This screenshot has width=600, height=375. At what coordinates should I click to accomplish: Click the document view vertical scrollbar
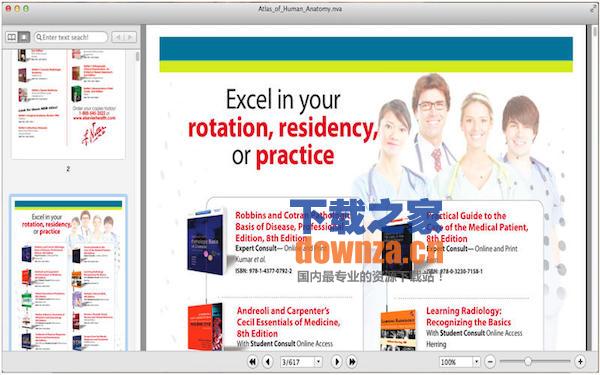point(595,188)
